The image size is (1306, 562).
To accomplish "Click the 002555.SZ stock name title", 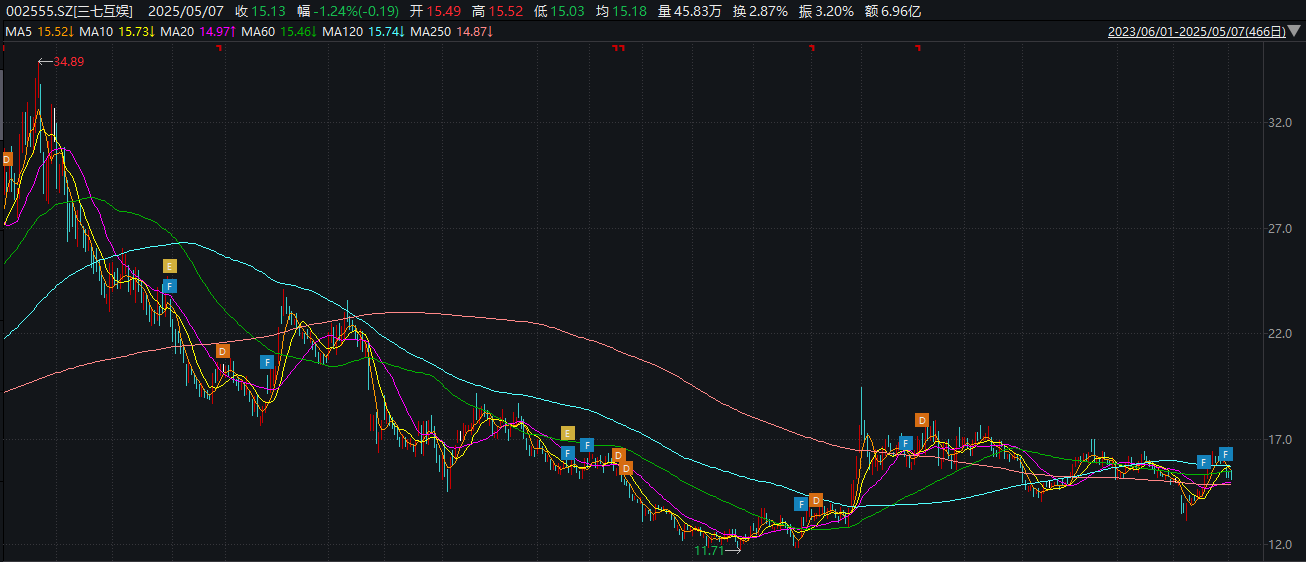I will (68, 11).
